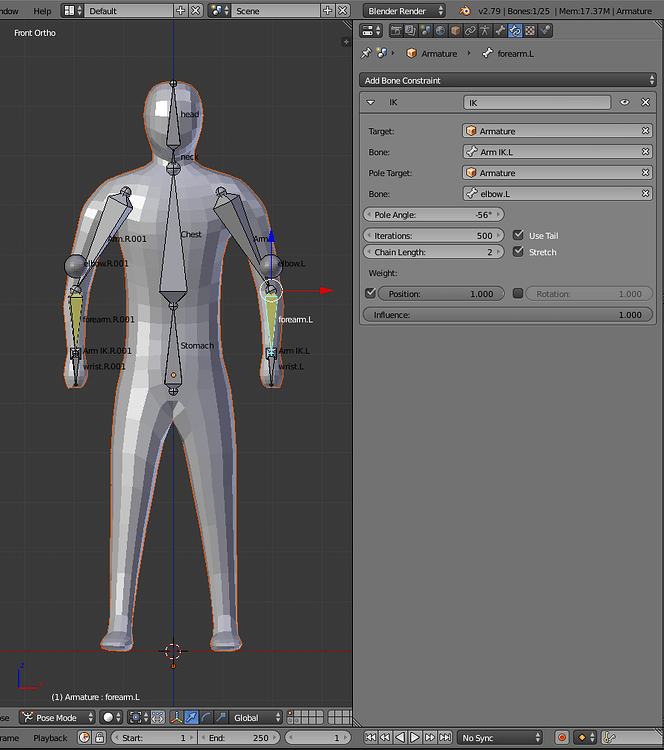This screenshot has height=750, width=664.
Task: Click the IK constraint name field
Action: pyautogui.click(x=537, y=103)
